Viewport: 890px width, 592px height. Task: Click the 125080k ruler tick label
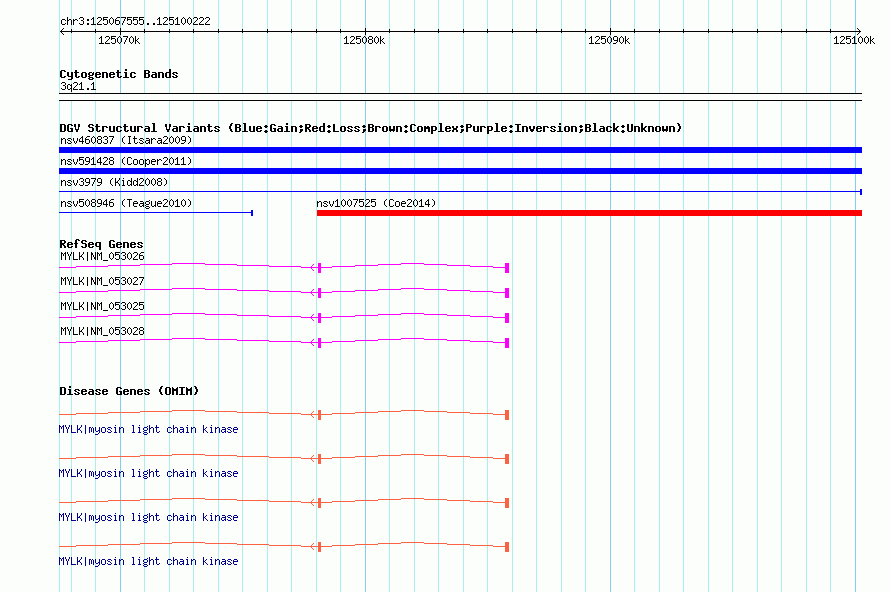364,40
